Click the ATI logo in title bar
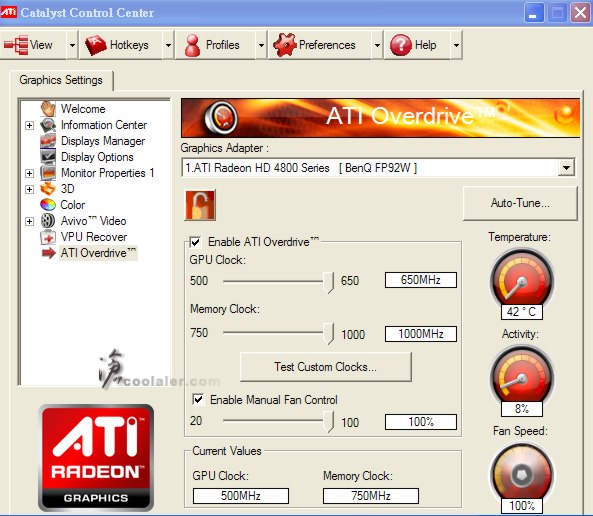The image size is (593, 516). pyautogui.click(x=8, y=12)
